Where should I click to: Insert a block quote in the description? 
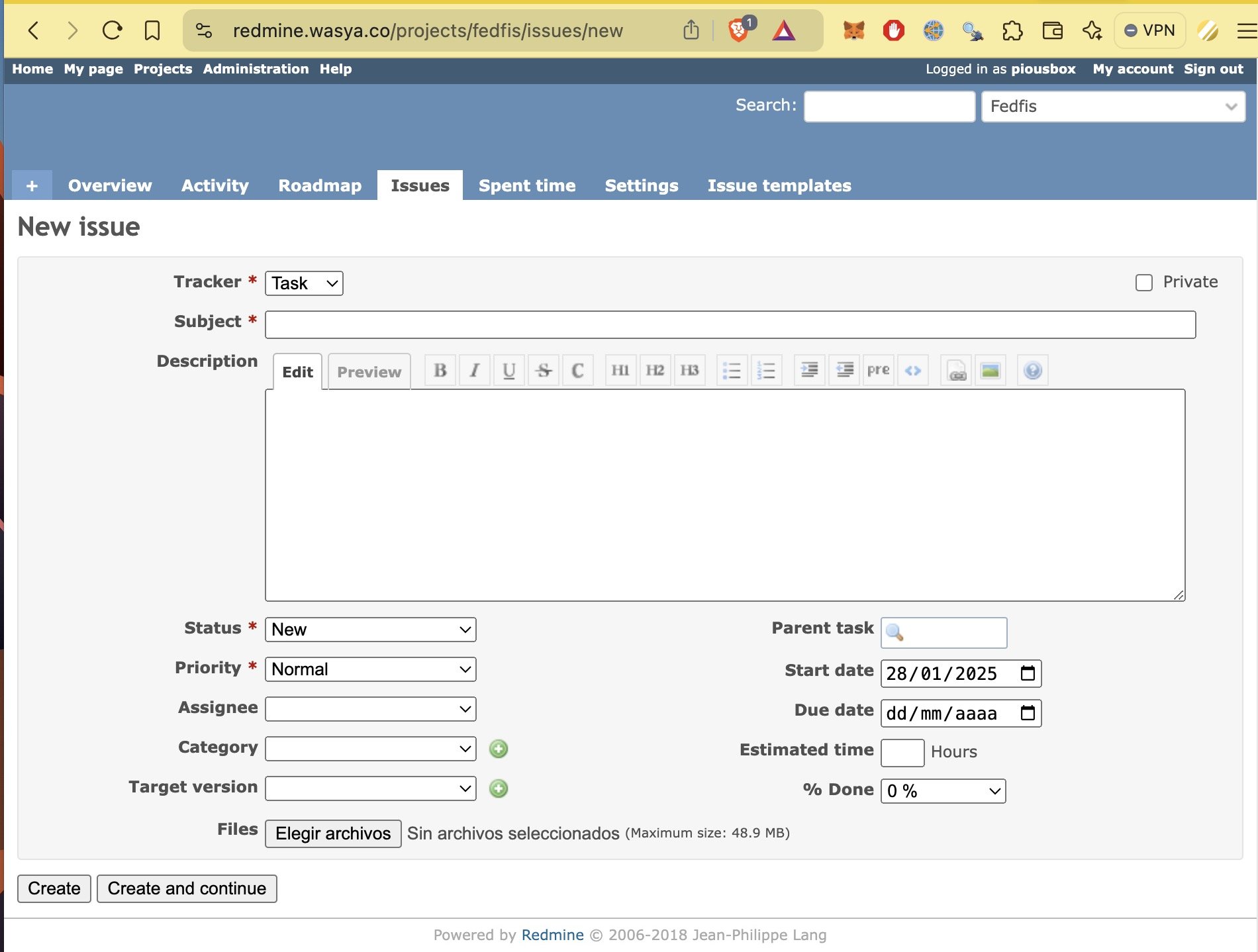pyautogui.click(x=809, y=370)
